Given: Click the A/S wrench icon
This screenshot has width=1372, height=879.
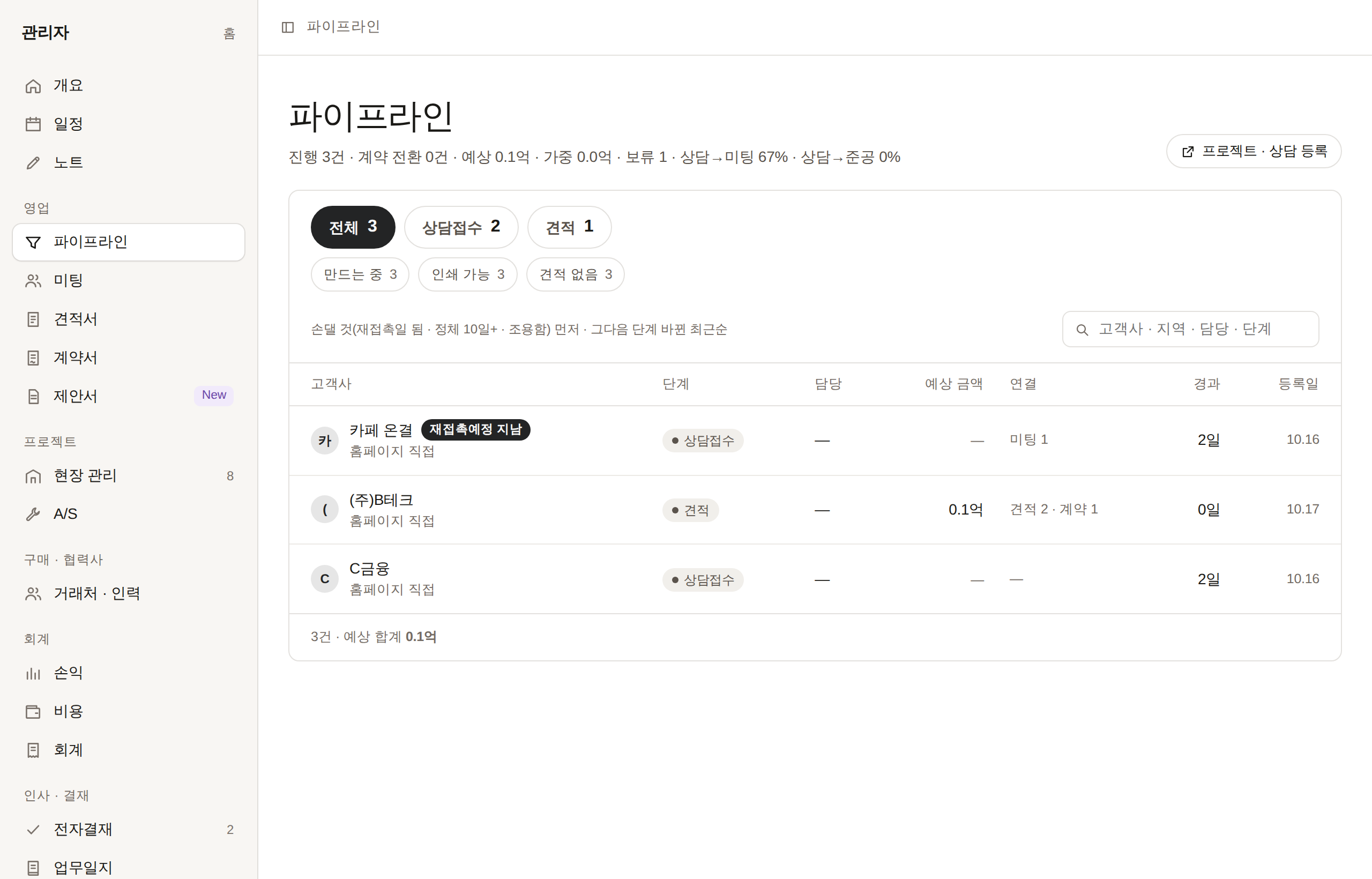Looking at the screenshot, I should click(x=33, y=513).
